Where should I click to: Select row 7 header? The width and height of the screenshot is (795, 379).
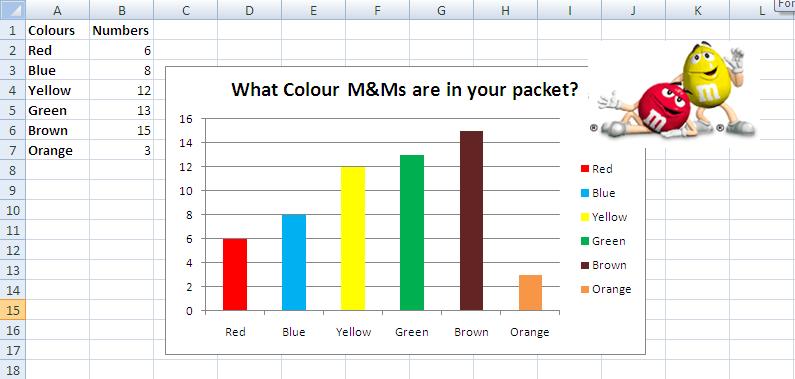pyautogui.click(x=13, y=150)
